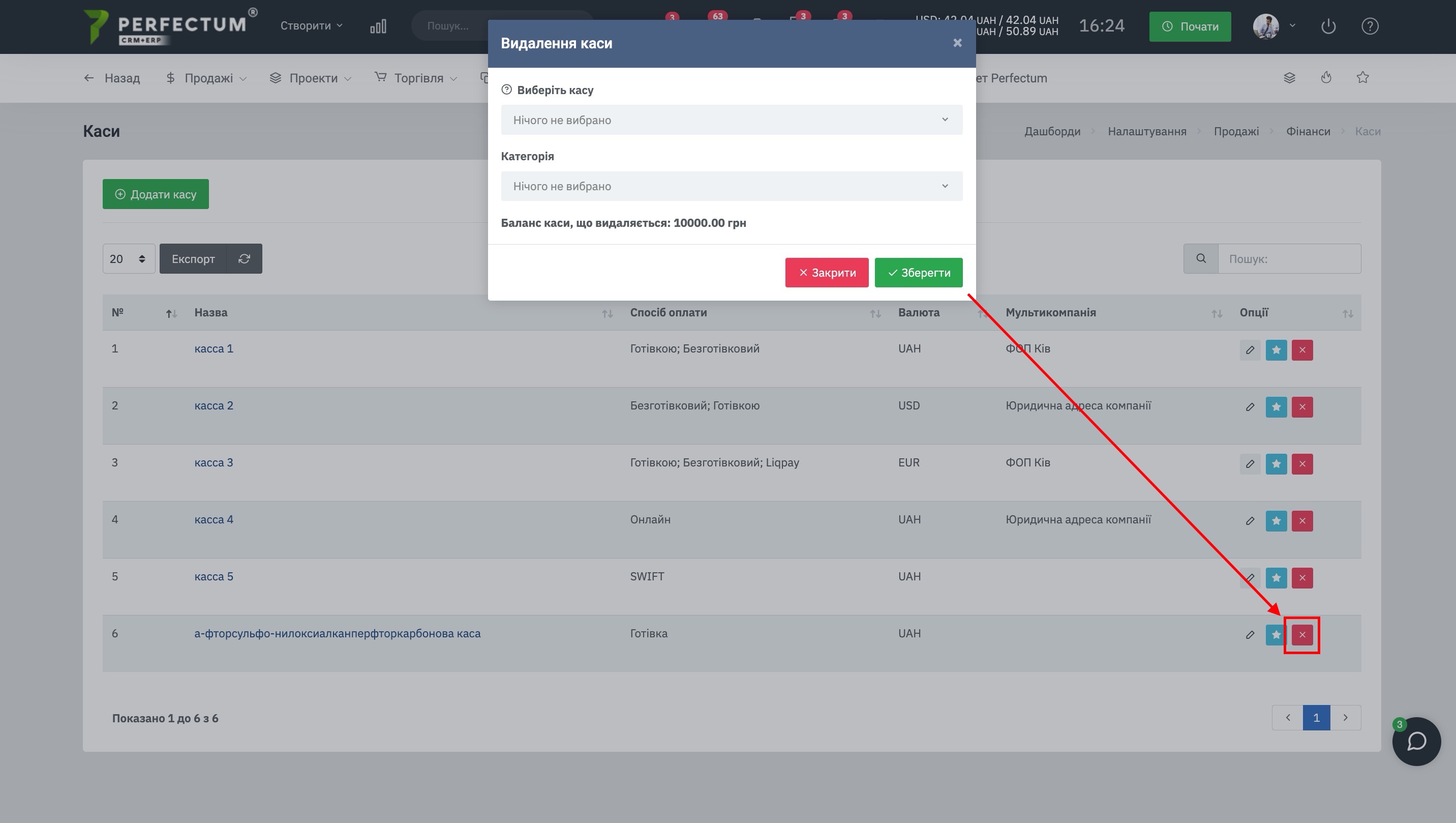Click the flame icon in submenu bar
Viewport: 1456px width, 823px height.
point(1326,77)
